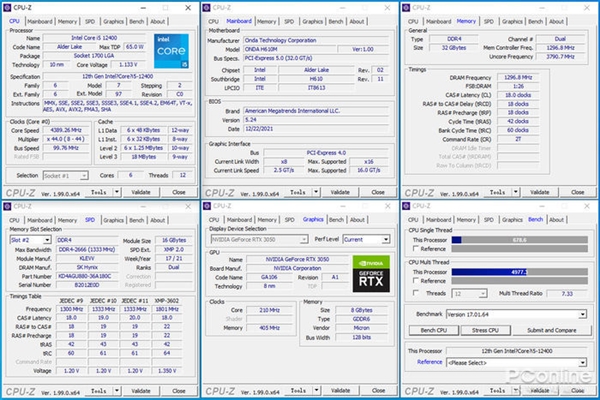Click the Multi Thread Ratio value 7.33
The width and height of the screenshot is (600, 400).
coord(567,294)
